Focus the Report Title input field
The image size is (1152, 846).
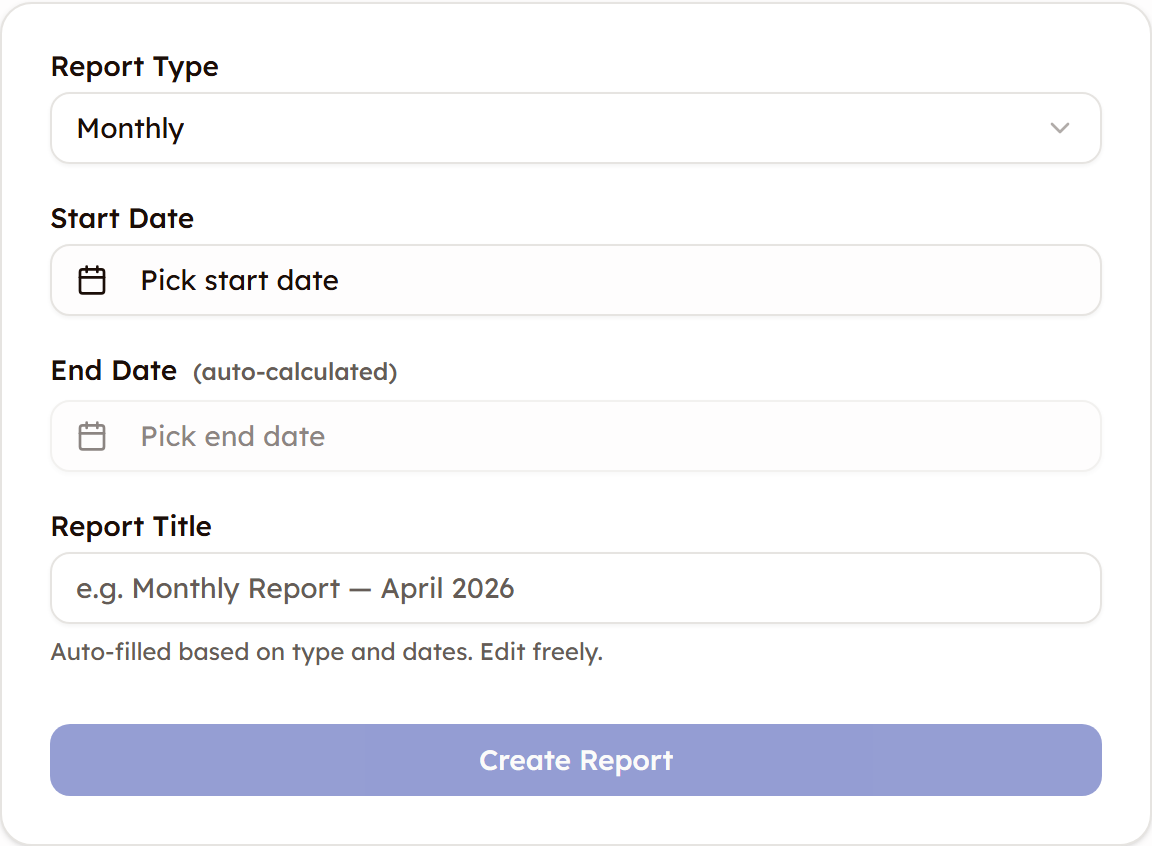(575, 588)
